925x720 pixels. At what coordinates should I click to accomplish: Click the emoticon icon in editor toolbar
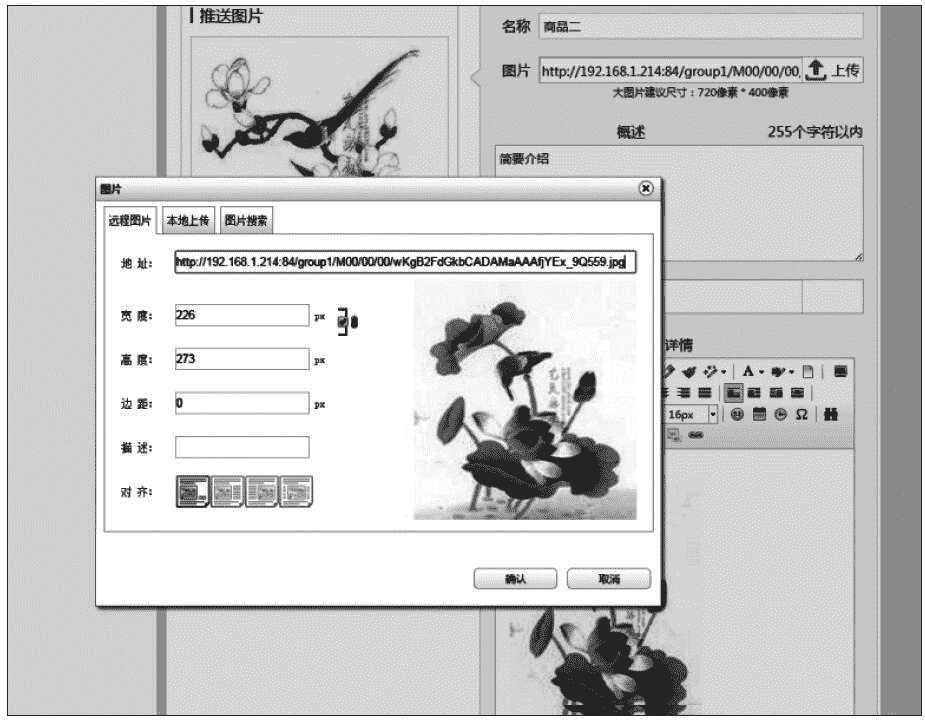click(x=736, y=414)
